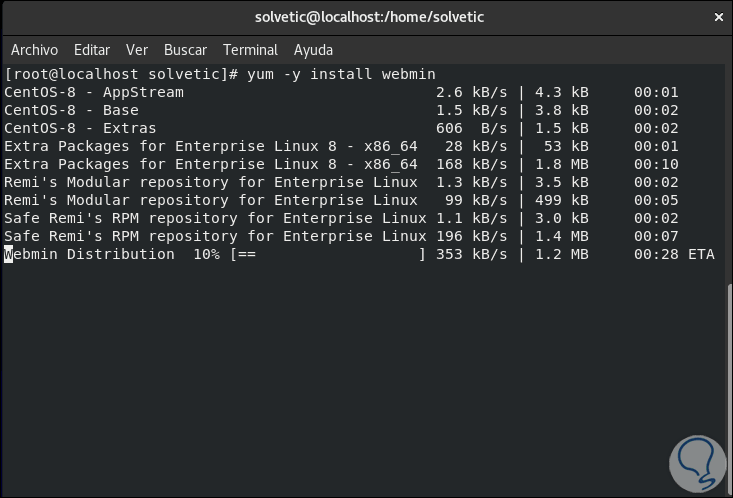Open the Ayuda help menu
This screenshot has width=733, height=498.
313,50
